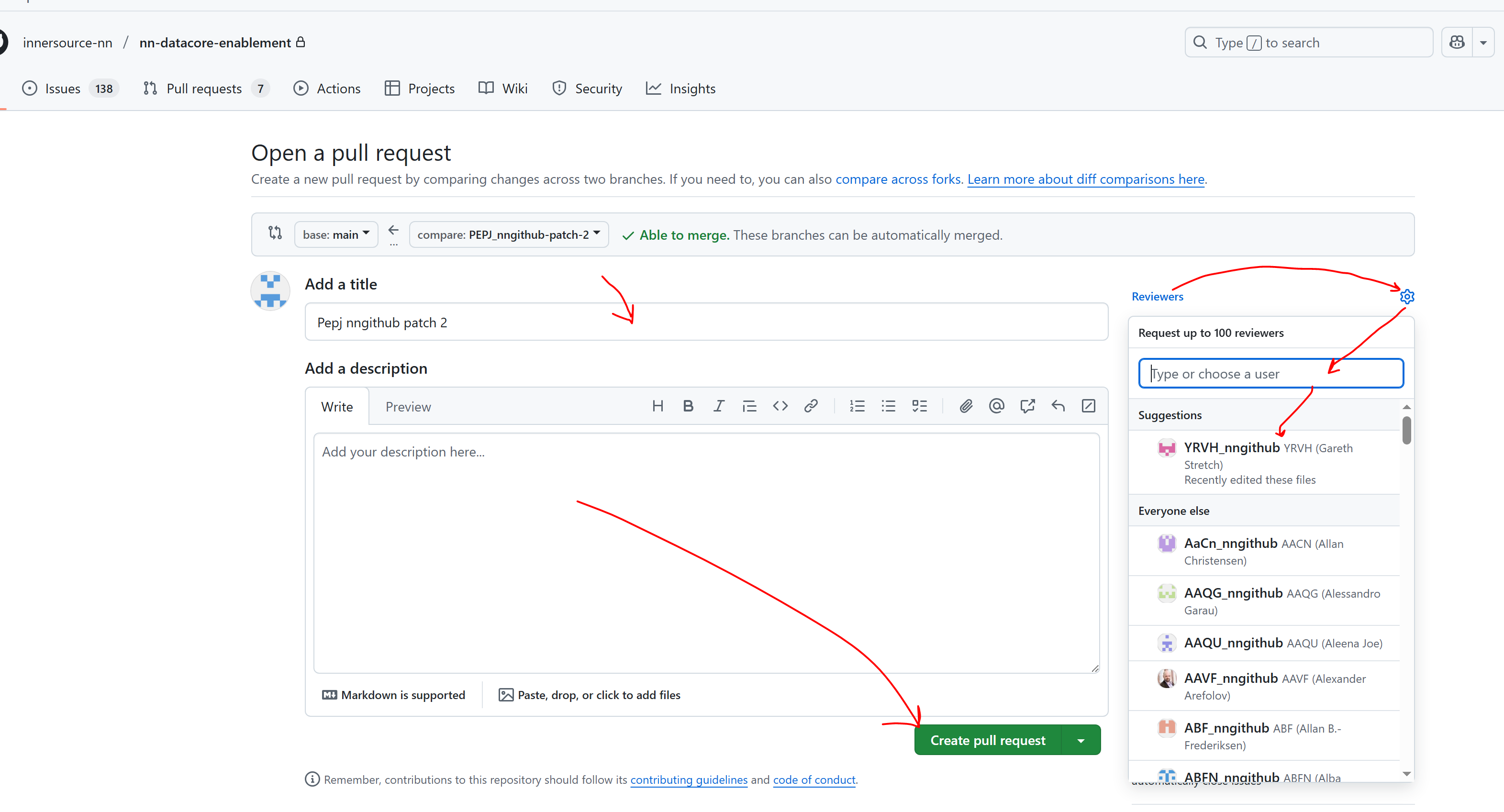Click the reviewer list scroll-up arrow
The width and height of the screenshot is (1504, 812).
pos(1406,407)
